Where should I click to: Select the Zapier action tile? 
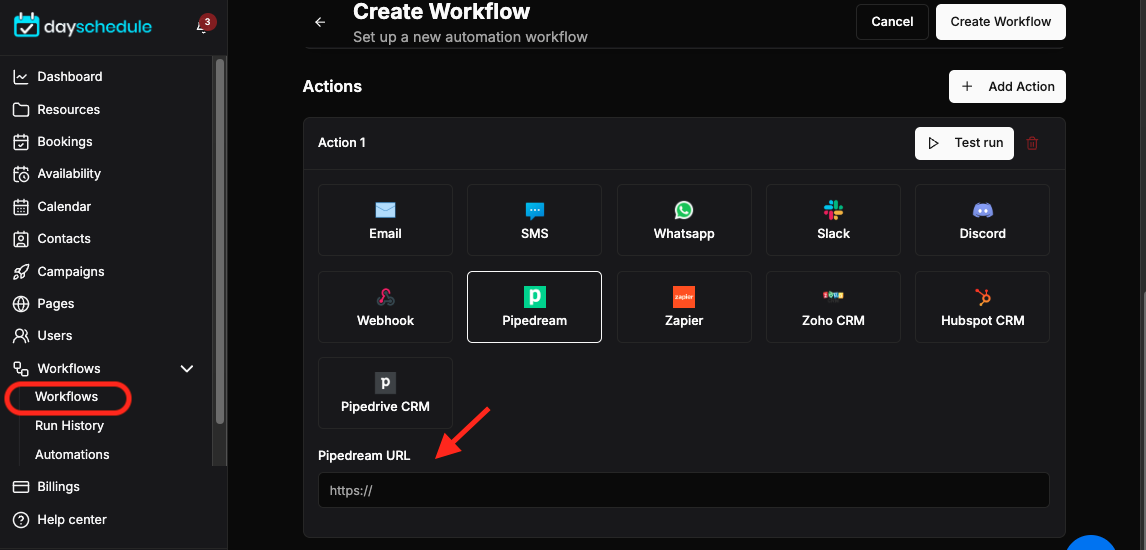(684, 307)
